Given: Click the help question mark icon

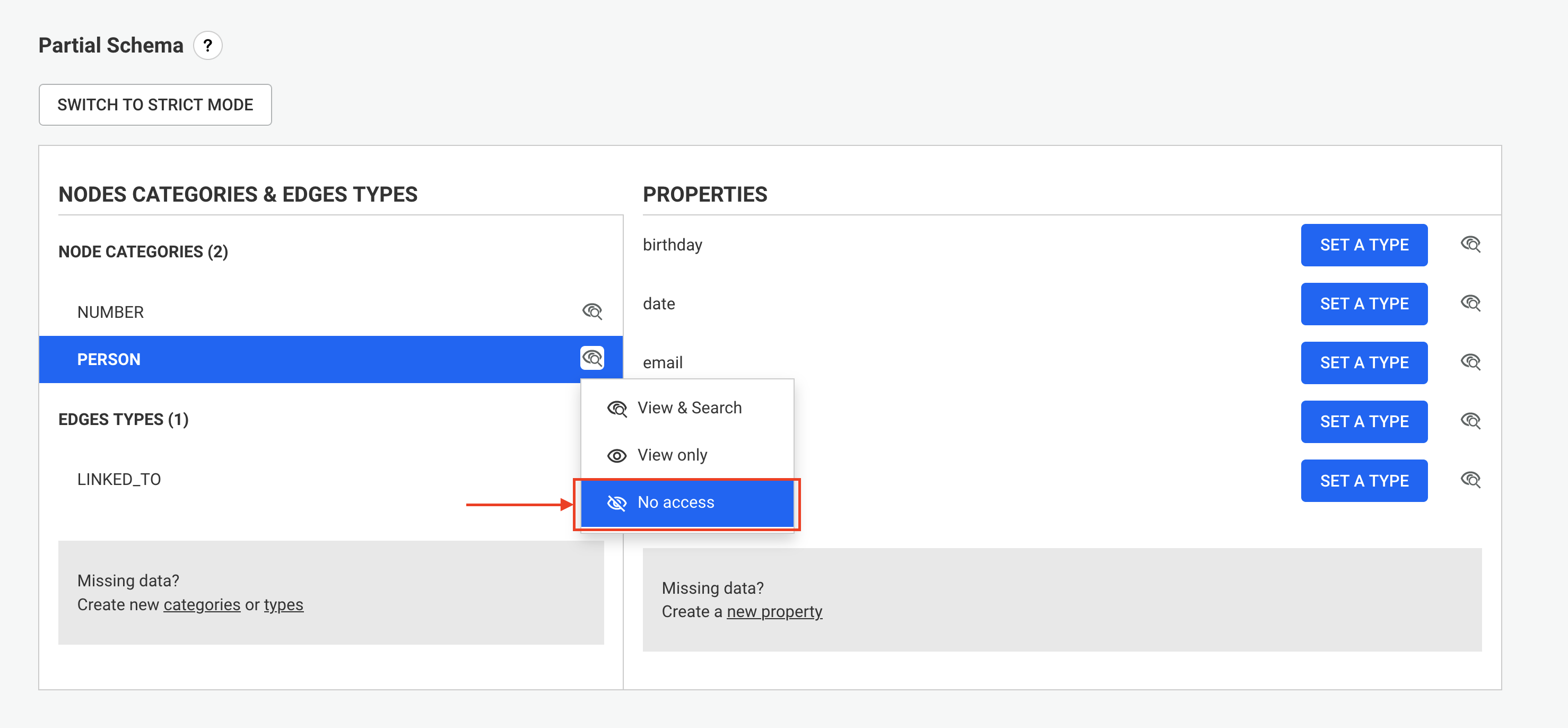Looking at the screenshot, I should click(207, 46).
